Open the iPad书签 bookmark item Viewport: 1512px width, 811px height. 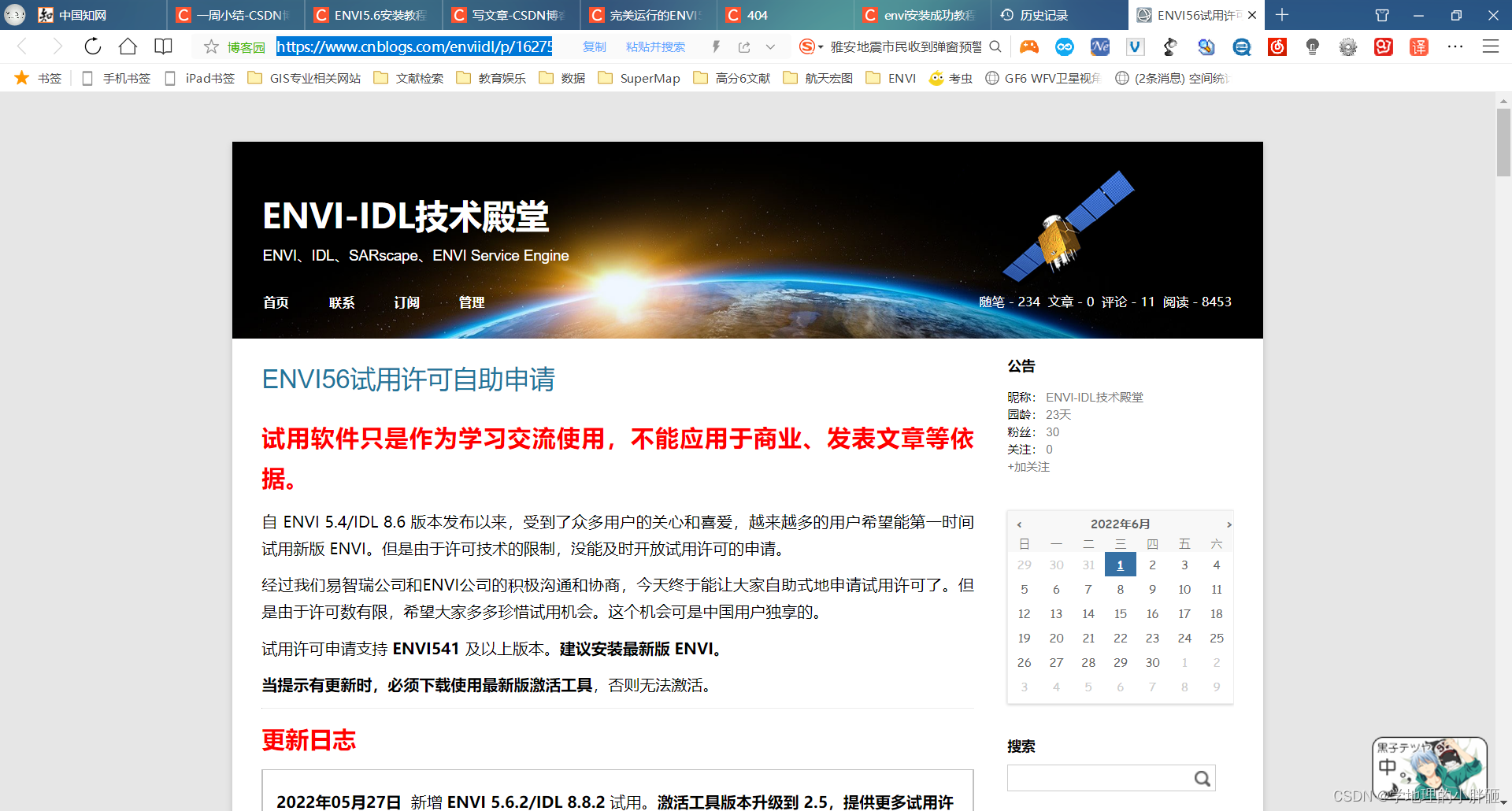coord(200,78)
